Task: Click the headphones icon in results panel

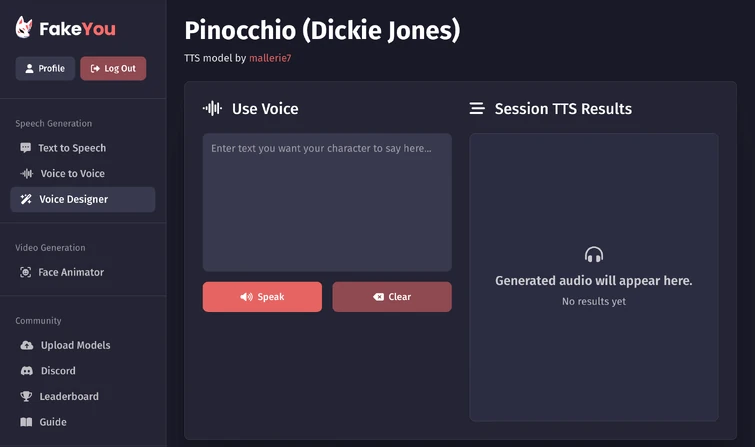Action: 594,255
